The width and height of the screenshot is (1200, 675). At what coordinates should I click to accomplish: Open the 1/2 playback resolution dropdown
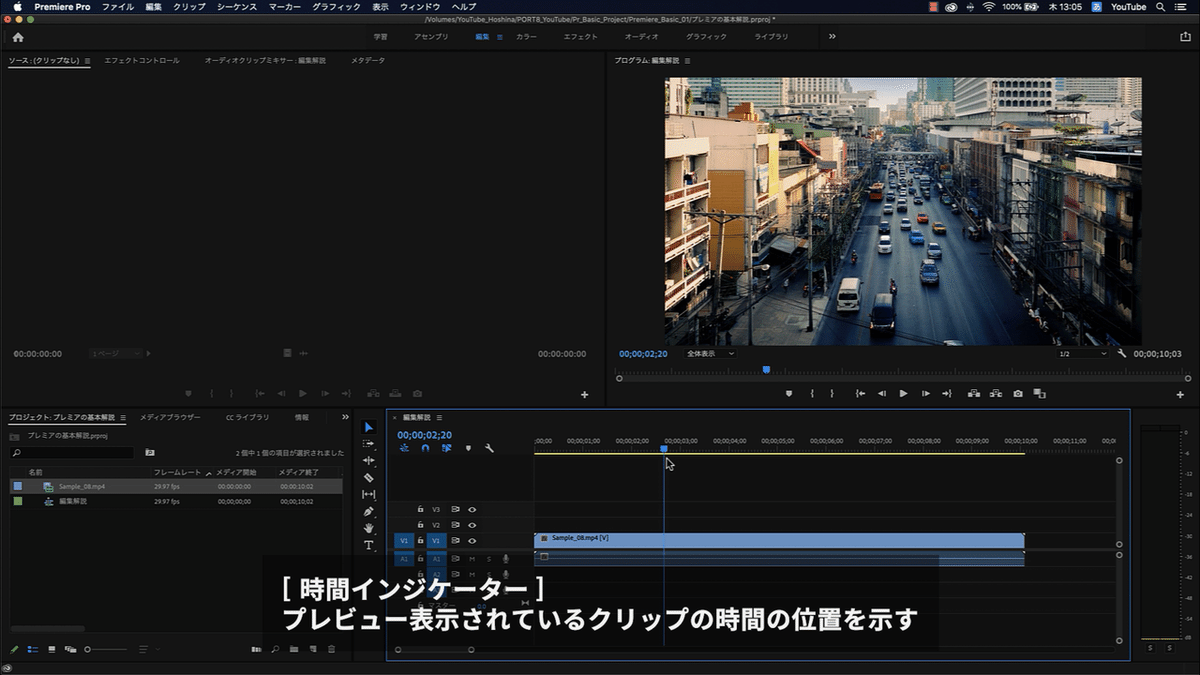click(x=1082, y=354)
